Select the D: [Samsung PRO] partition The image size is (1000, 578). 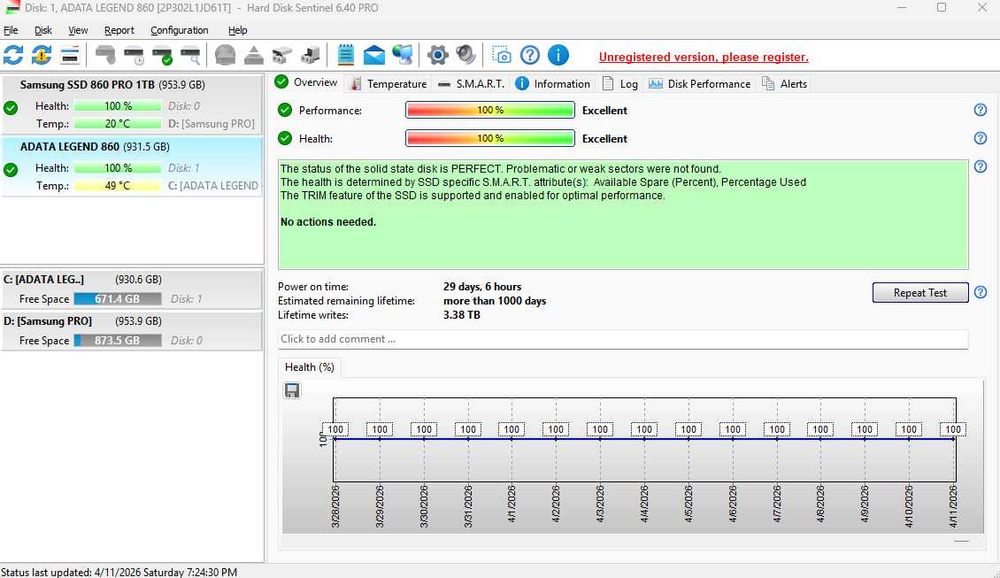pos(132,330)
